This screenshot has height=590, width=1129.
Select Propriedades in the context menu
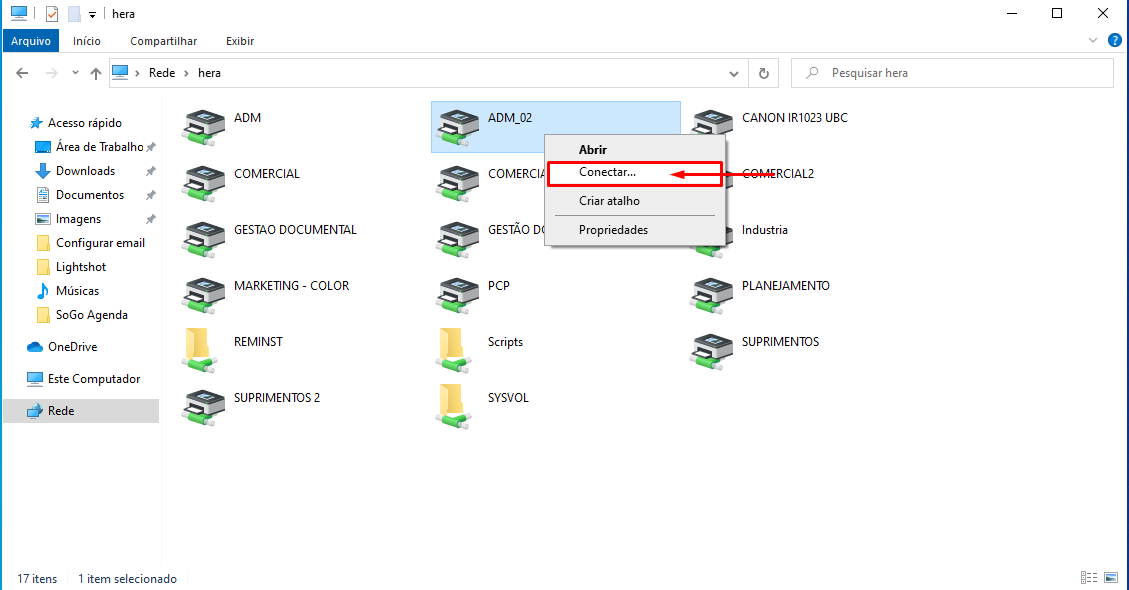pyautogui.click(x=613, y=230)
